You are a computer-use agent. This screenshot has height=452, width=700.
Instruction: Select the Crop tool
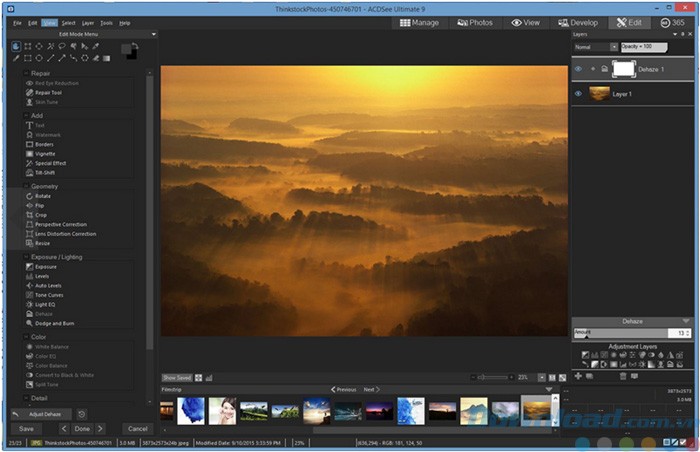[43, 215]
